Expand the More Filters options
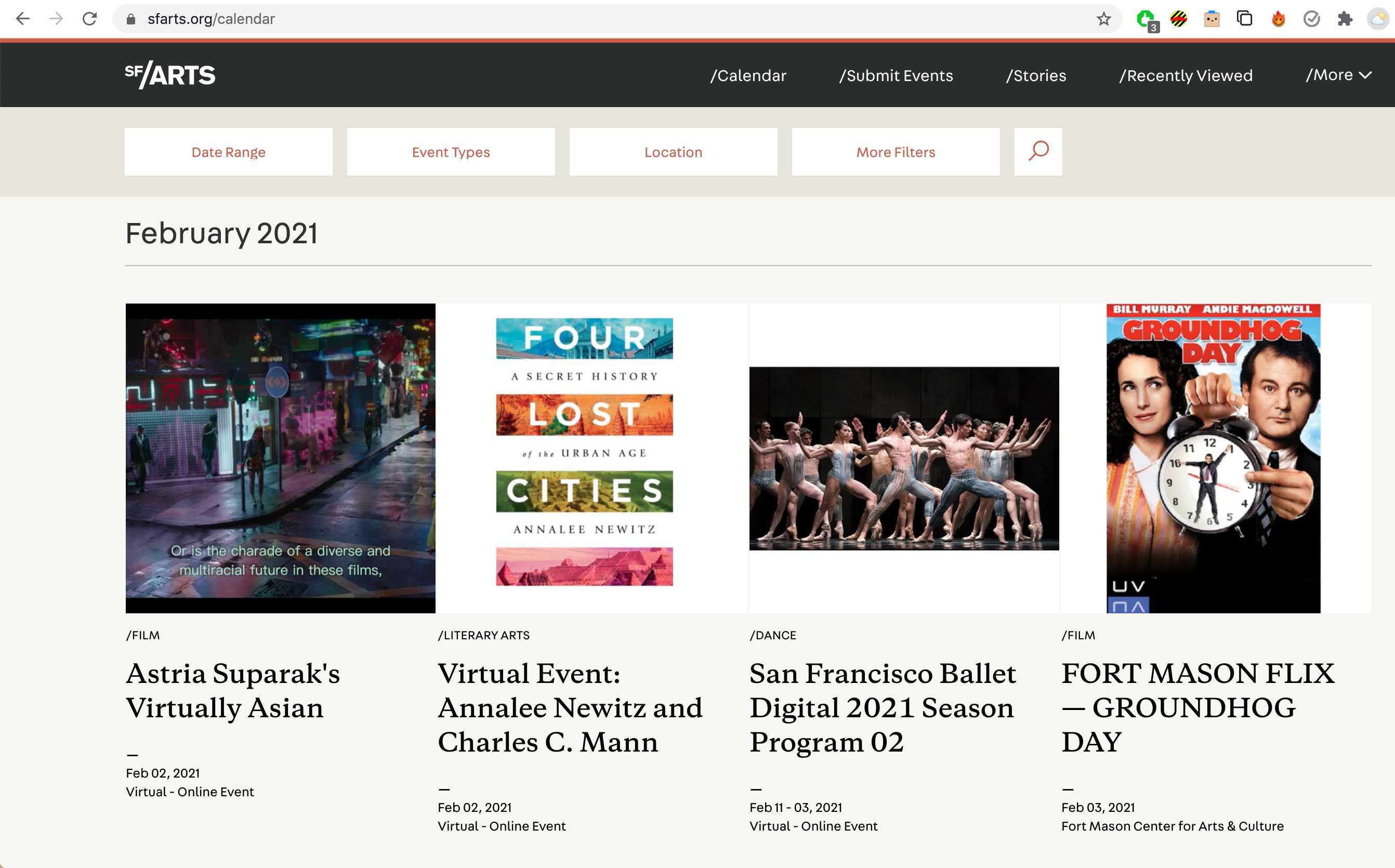 [896, 152]
